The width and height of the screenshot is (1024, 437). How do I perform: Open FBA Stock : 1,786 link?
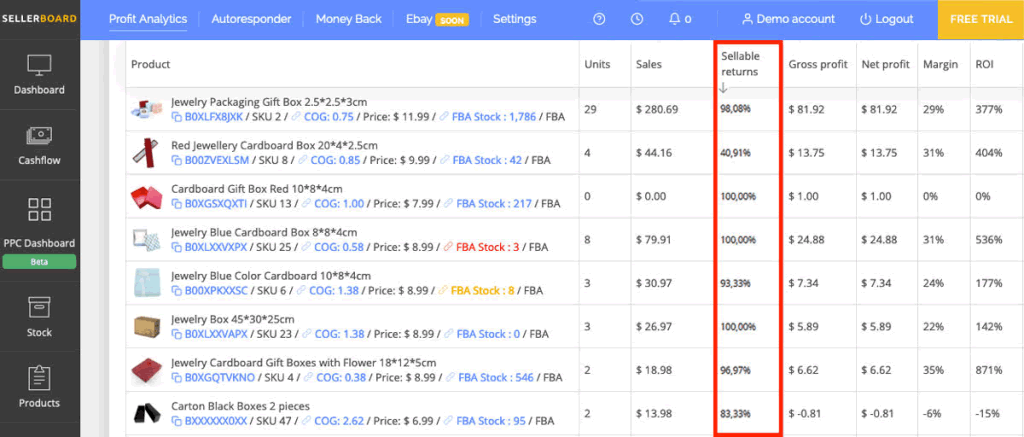(x=494, y=117)
